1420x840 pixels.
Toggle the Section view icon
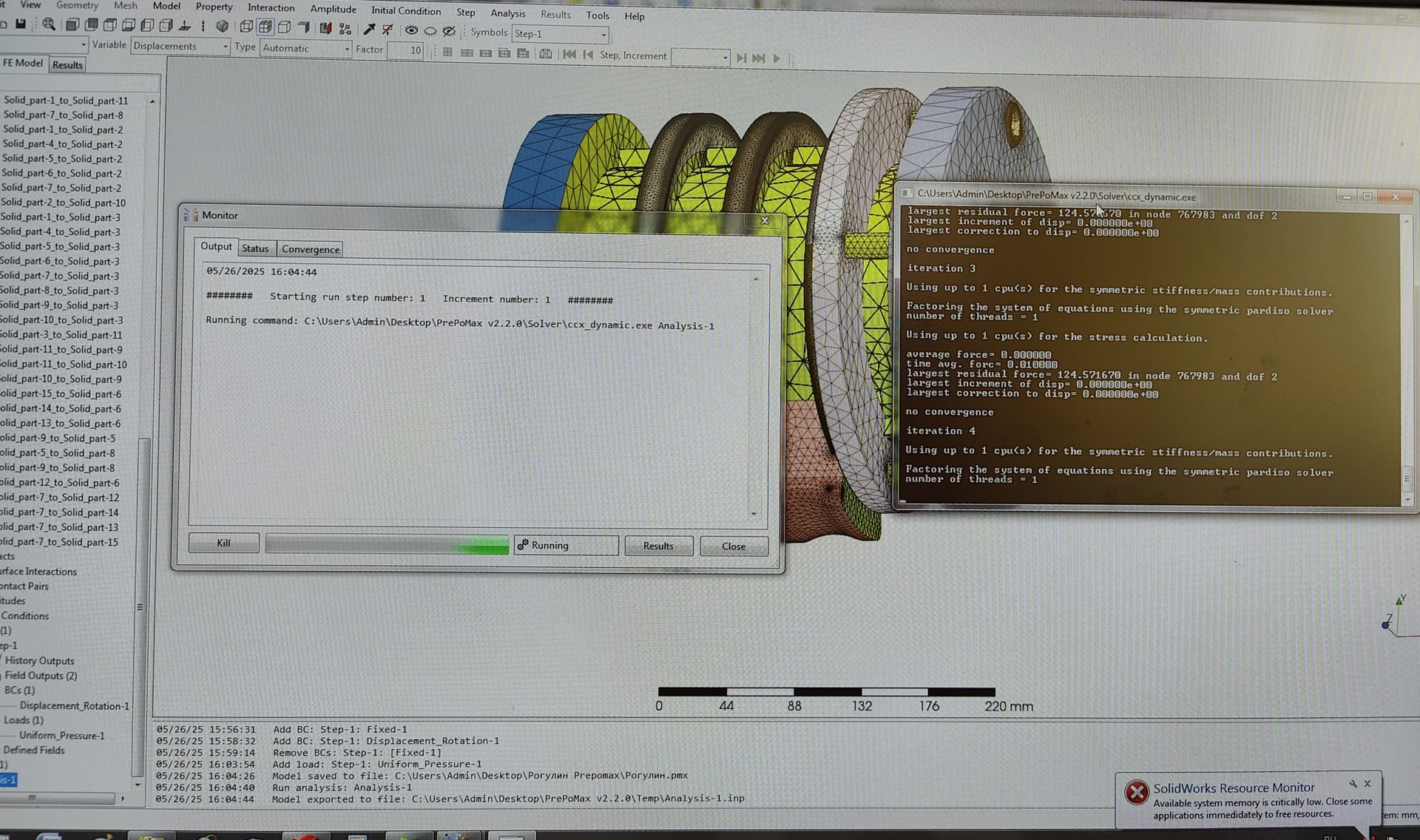(x=325, y=28)
